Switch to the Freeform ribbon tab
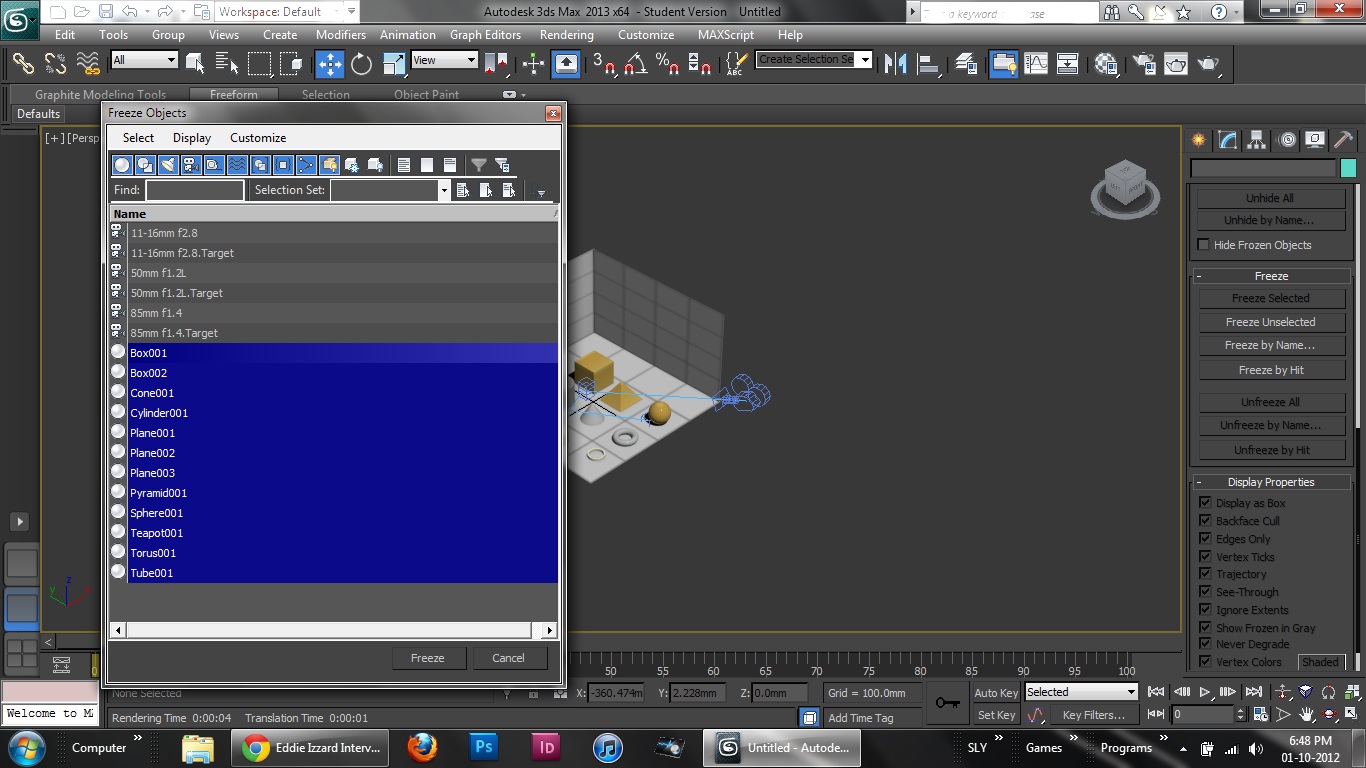The width and height of the screenshot is (1366, 768). click(234, 95)
